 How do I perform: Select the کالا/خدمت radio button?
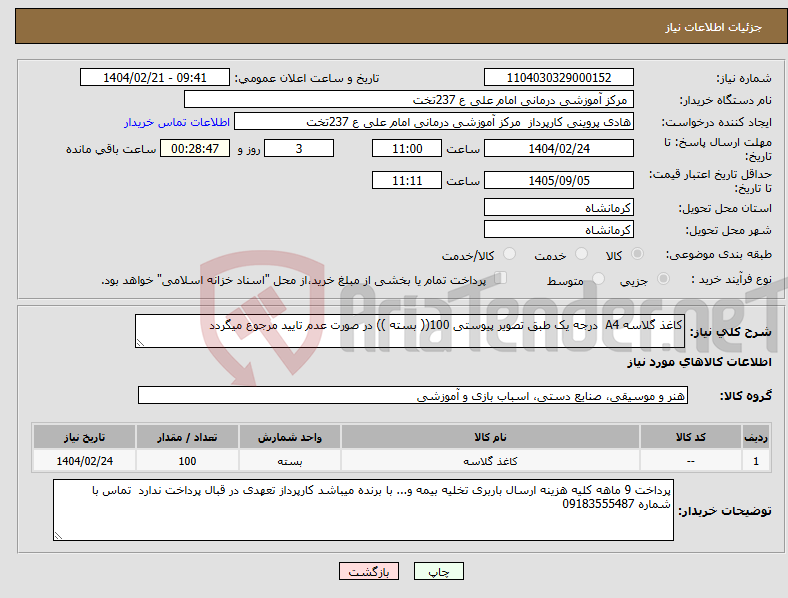(510, 254)
